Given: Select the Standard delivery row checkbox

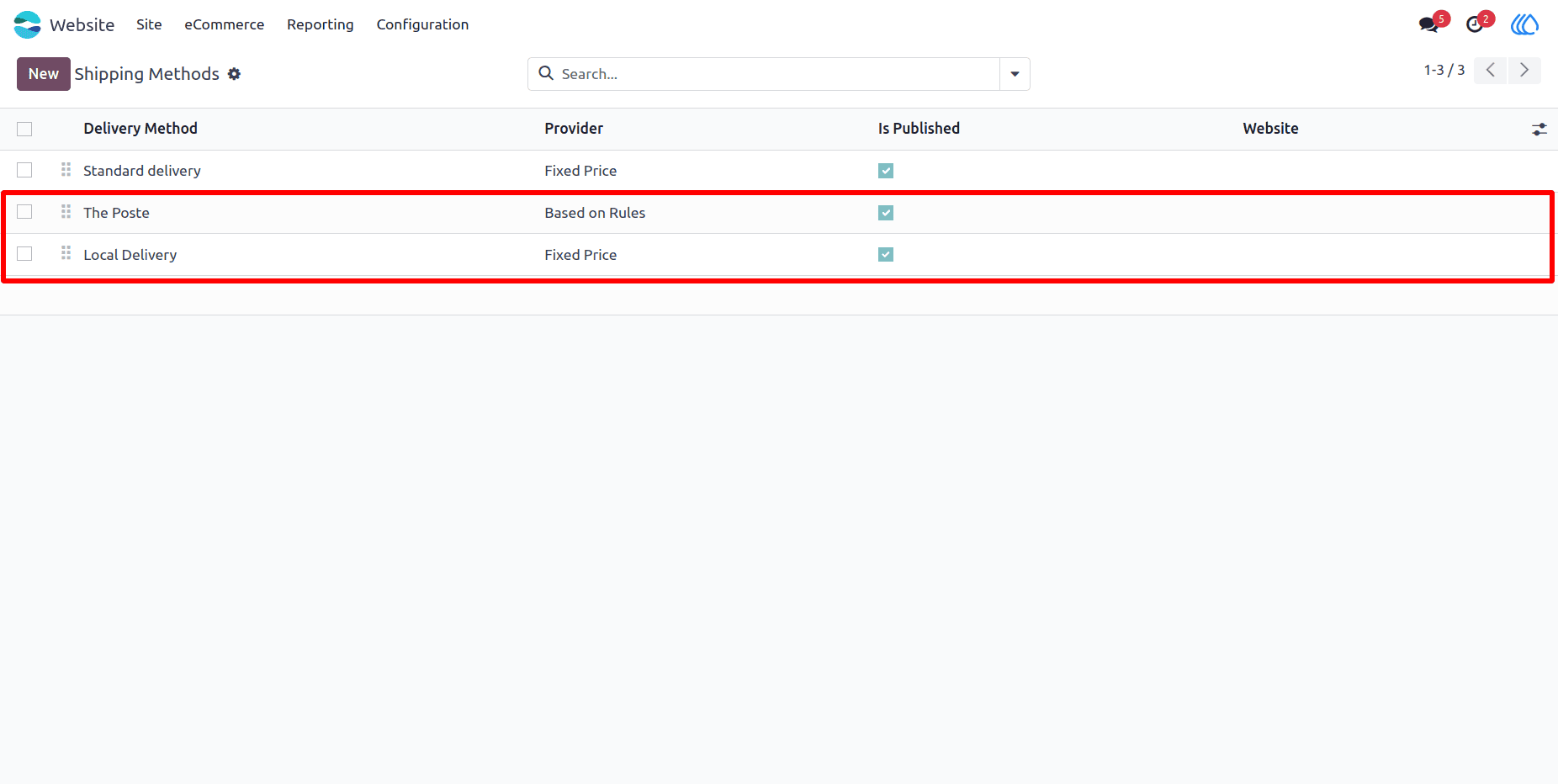Looking at the screenshot, I should pyautogui.click(x=24, y=170).
